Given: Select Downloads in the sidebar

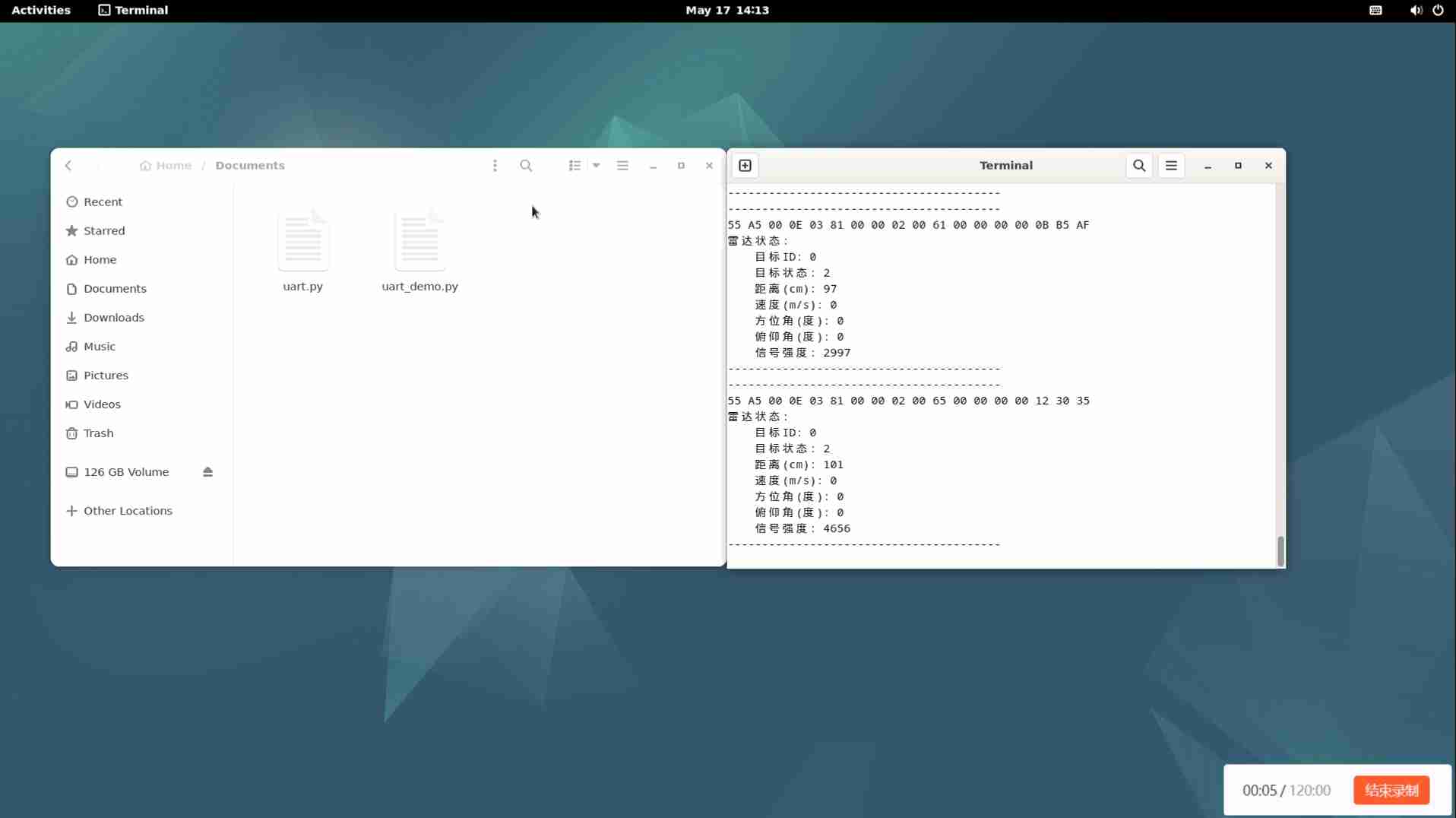Looking at the screenshot, I should pos(113,318).
